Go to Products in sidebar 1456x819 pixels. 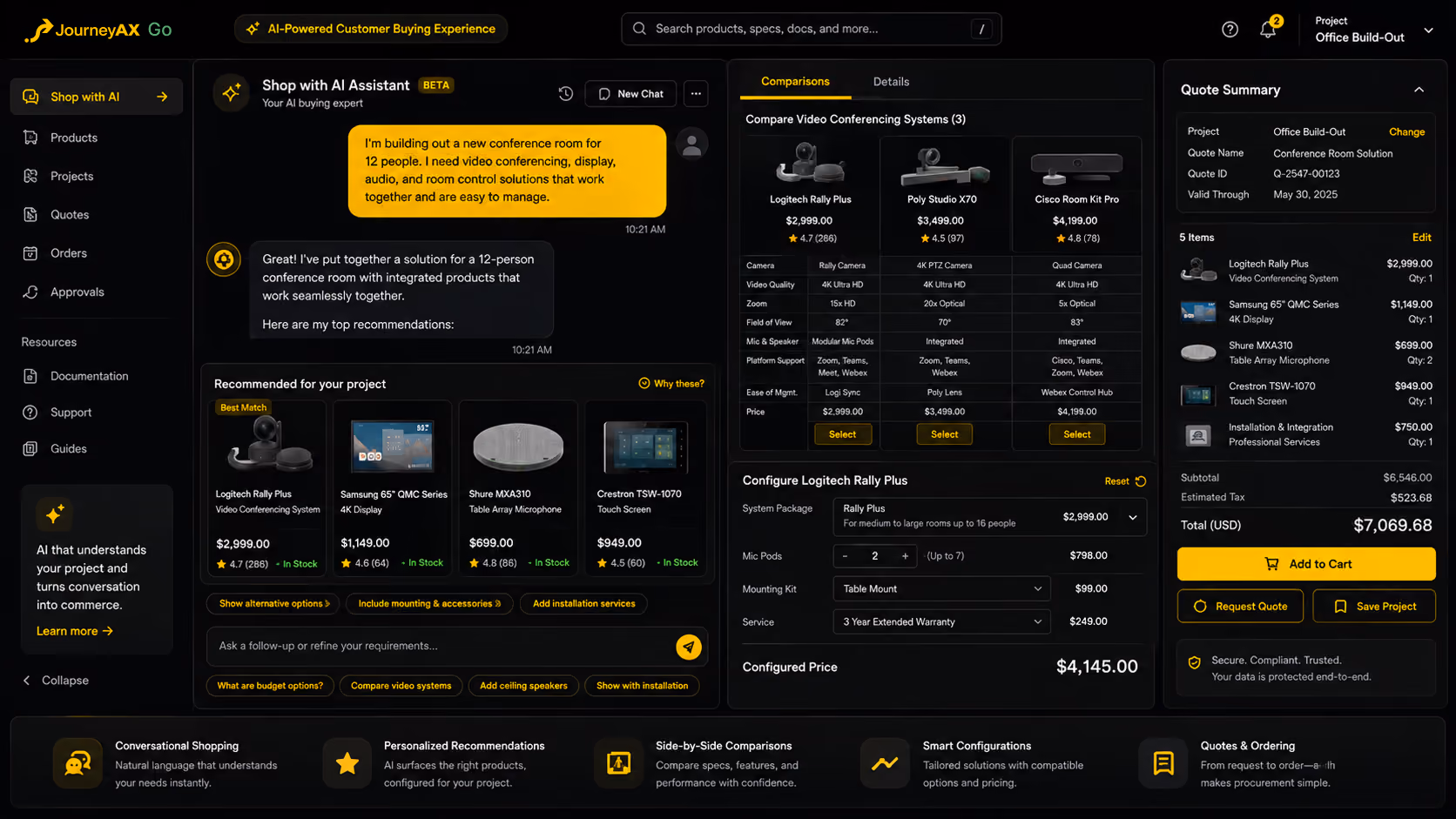(74, 138)
